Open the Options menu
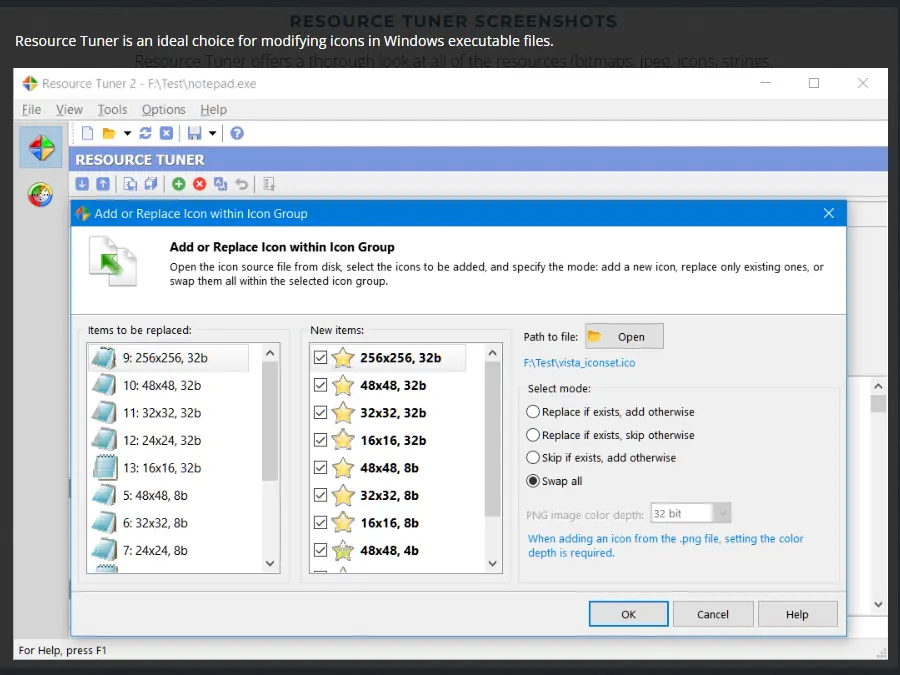This screenshot has width=900, height=675. (x=164, y=110)
